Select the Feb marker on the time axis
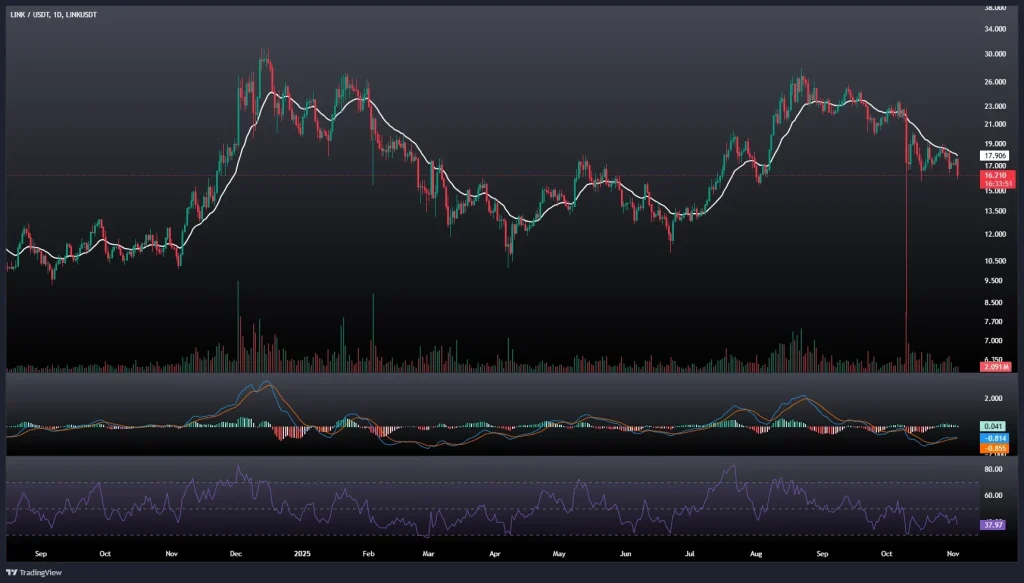Image resolution: width=1024 pixels, height=583 pixels. [x=368, y=551]
